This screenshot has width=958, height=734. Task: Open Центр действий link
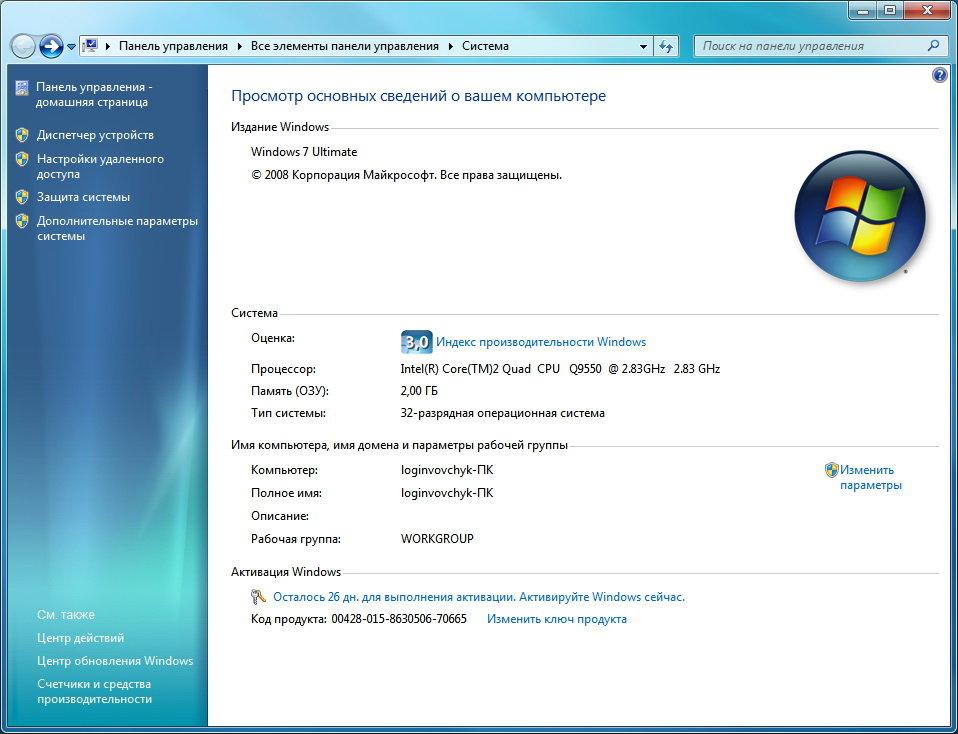coord(81,638)
